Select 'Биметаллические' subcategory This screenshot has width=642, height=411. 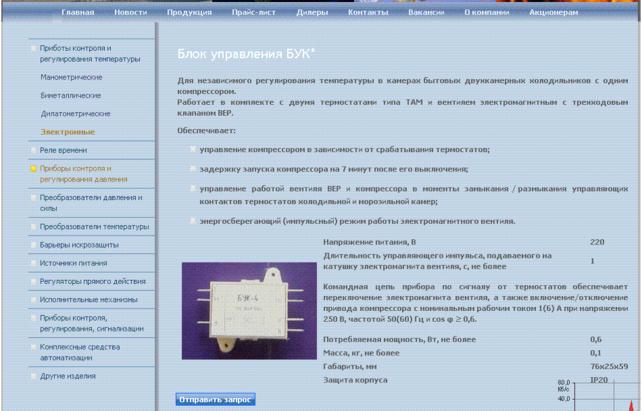tap(71, 96)
